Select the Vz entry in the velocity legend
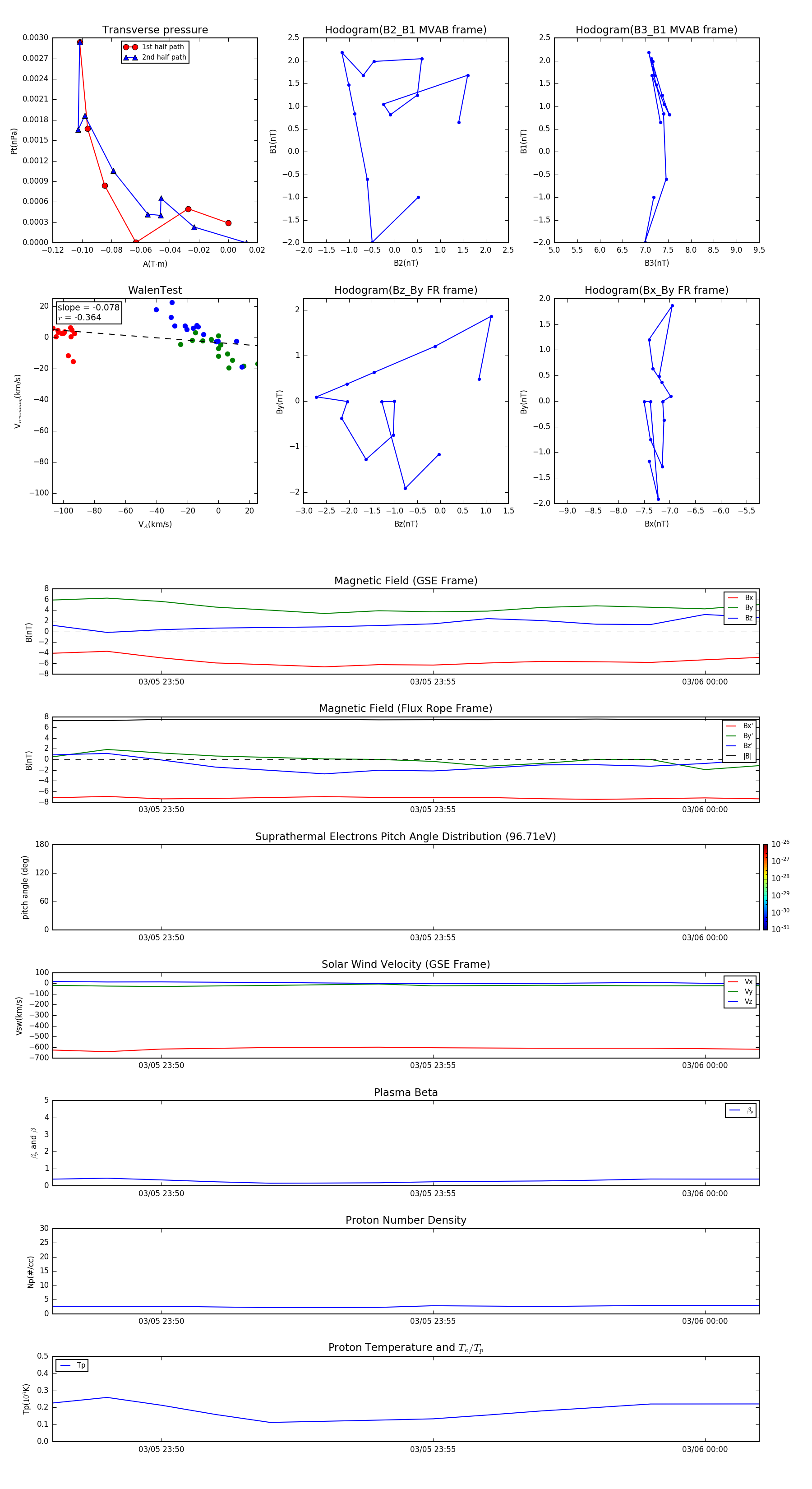Image resolution: width=812 pixels, height=1489 pixels. [x=740, y=1002]
